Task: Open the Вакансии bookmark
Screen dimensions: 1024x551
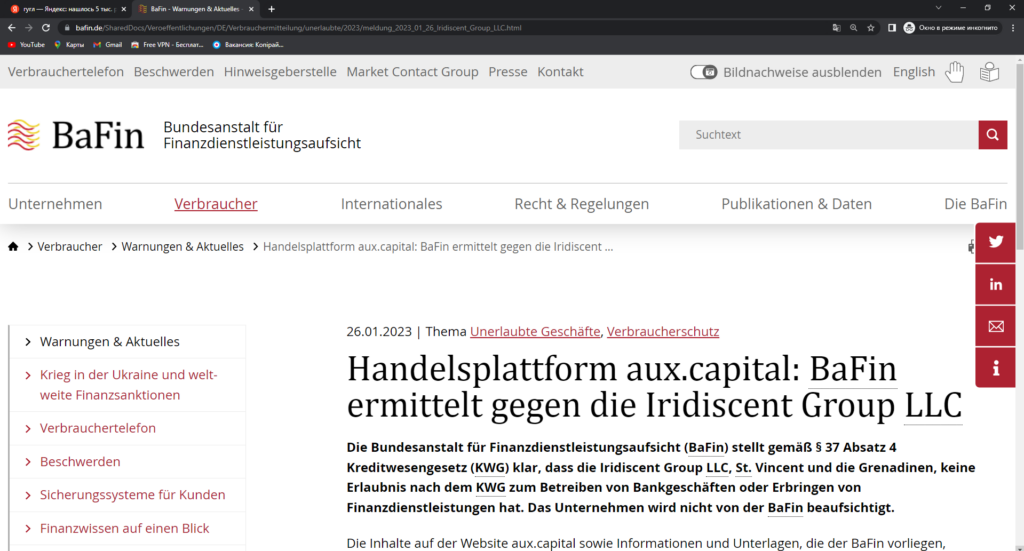Action: 248,44
